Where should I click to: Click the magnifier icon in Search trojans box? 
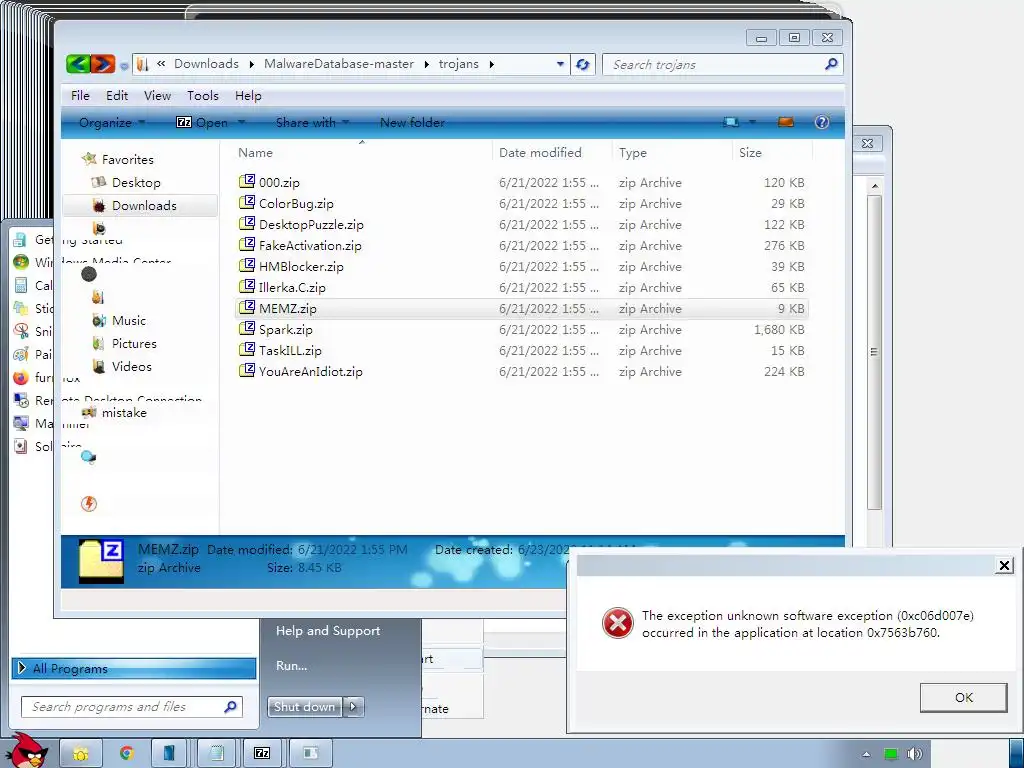pyautogui.click(x=831, y=64)
